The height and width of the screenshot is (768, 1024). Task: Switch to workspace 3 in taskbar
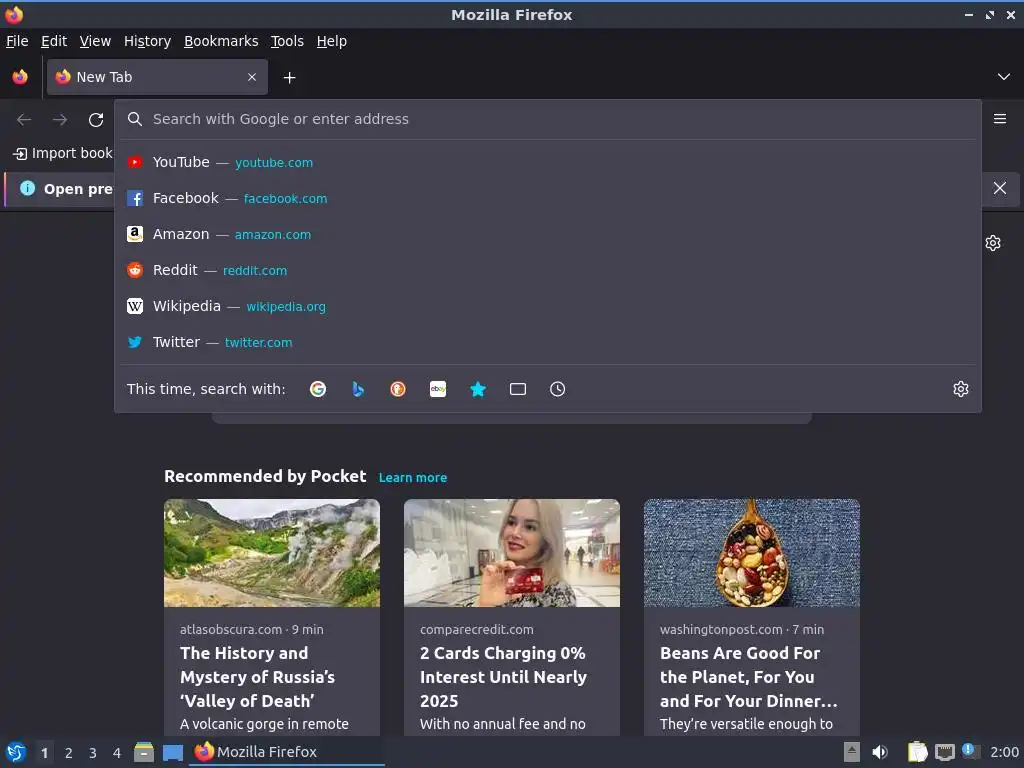tap(93, 753)
